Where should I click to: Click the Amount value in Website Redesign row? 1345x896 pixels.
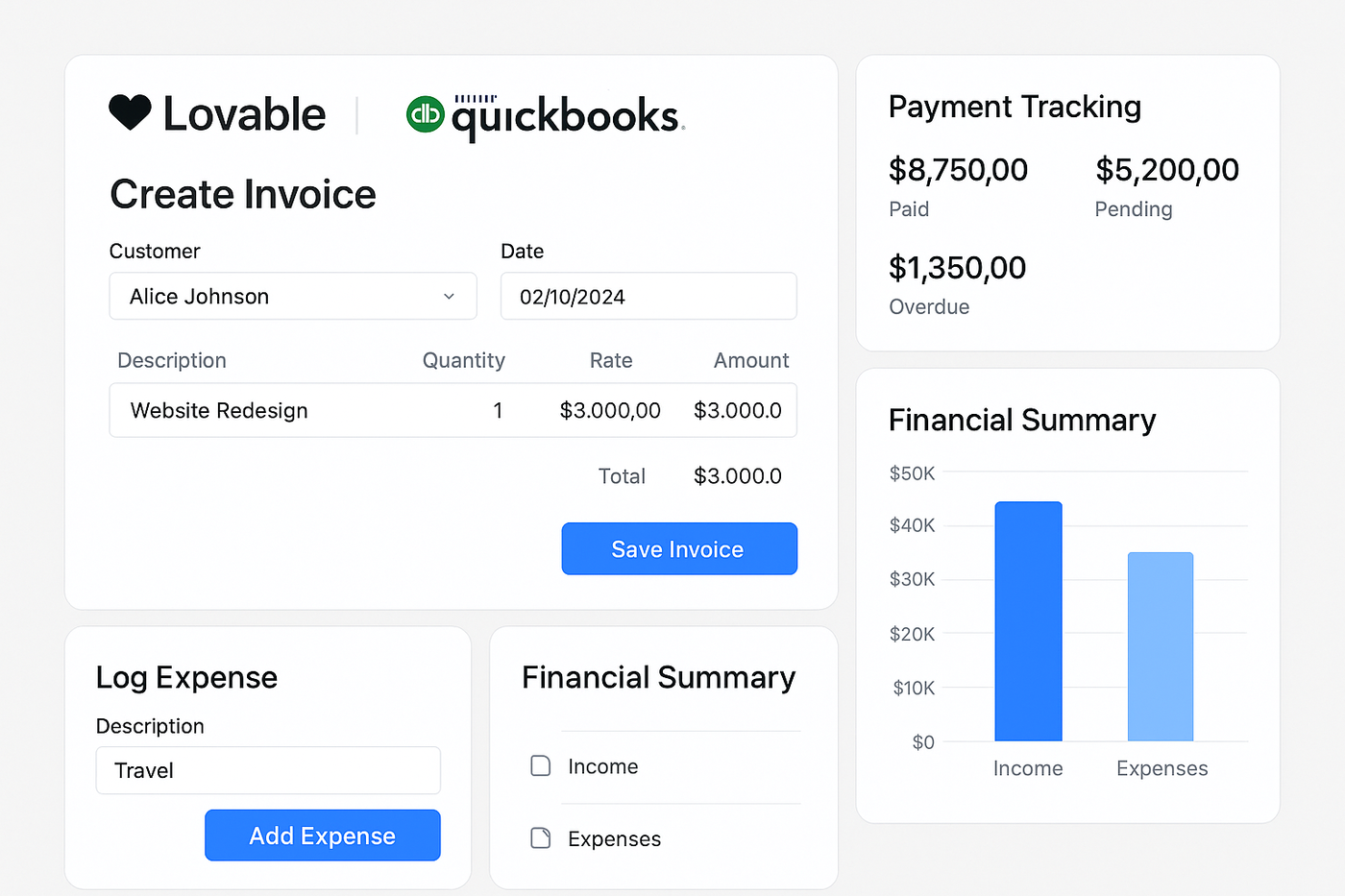[738, 411]
